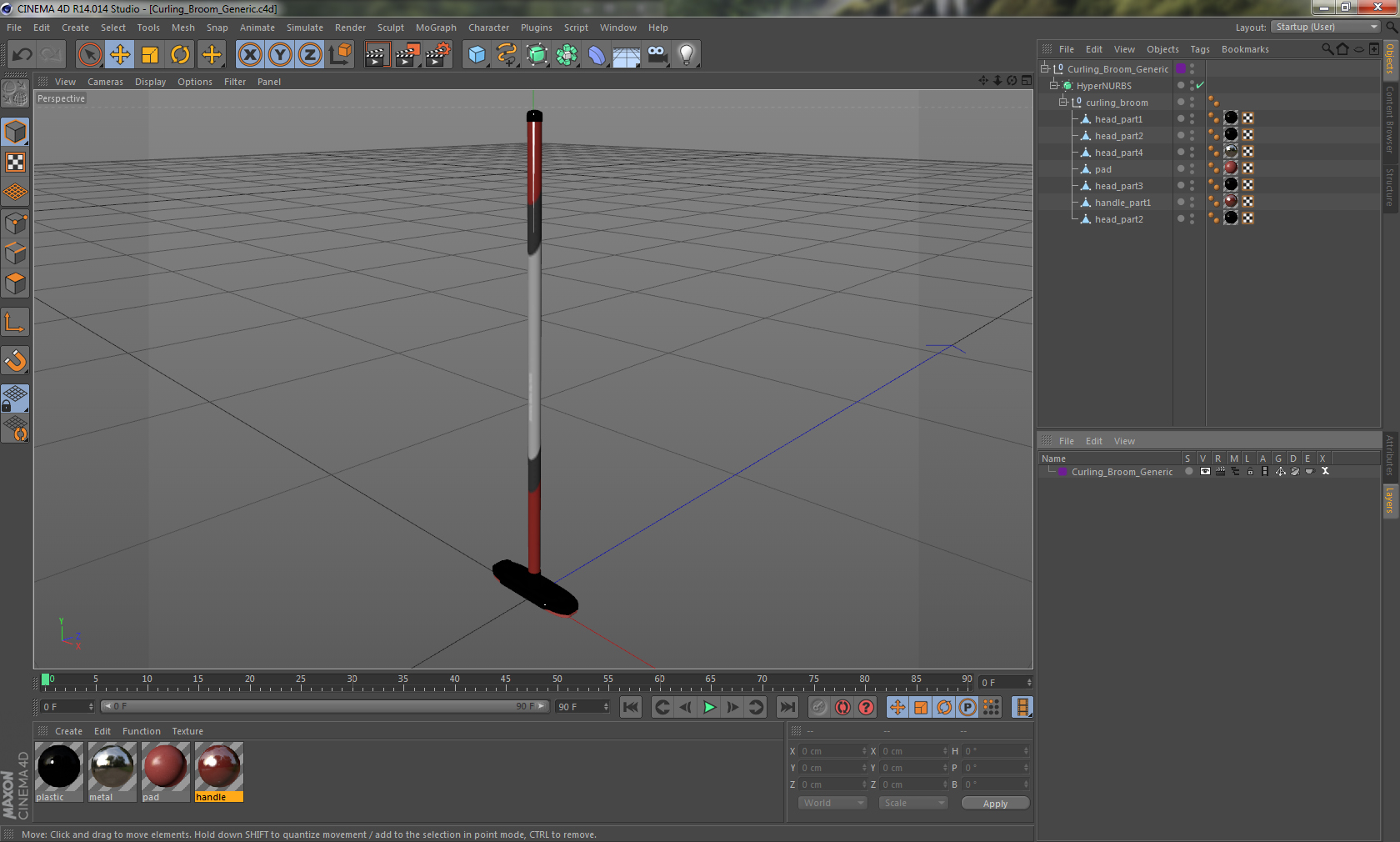Switch to Model mode in left palette
The image size is (1400, 842).
coord(15,132)
